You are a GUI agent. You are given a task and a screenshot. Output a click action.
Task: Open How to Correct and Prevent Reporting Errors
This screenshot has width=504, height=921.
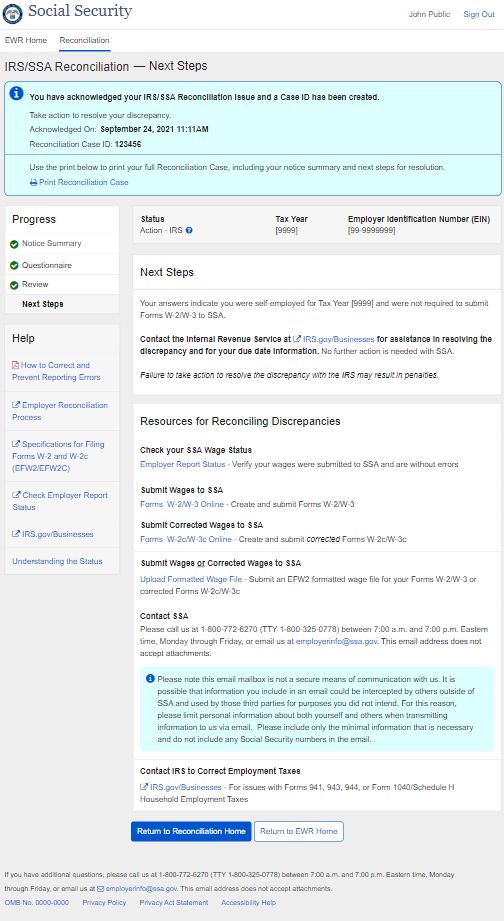(56, 371)
